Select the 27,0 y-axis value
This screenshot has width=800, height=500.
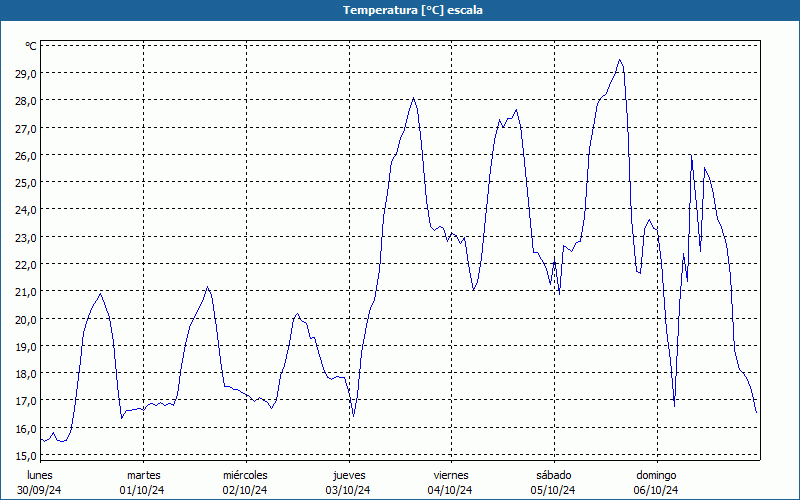click(x=27, y=128)
